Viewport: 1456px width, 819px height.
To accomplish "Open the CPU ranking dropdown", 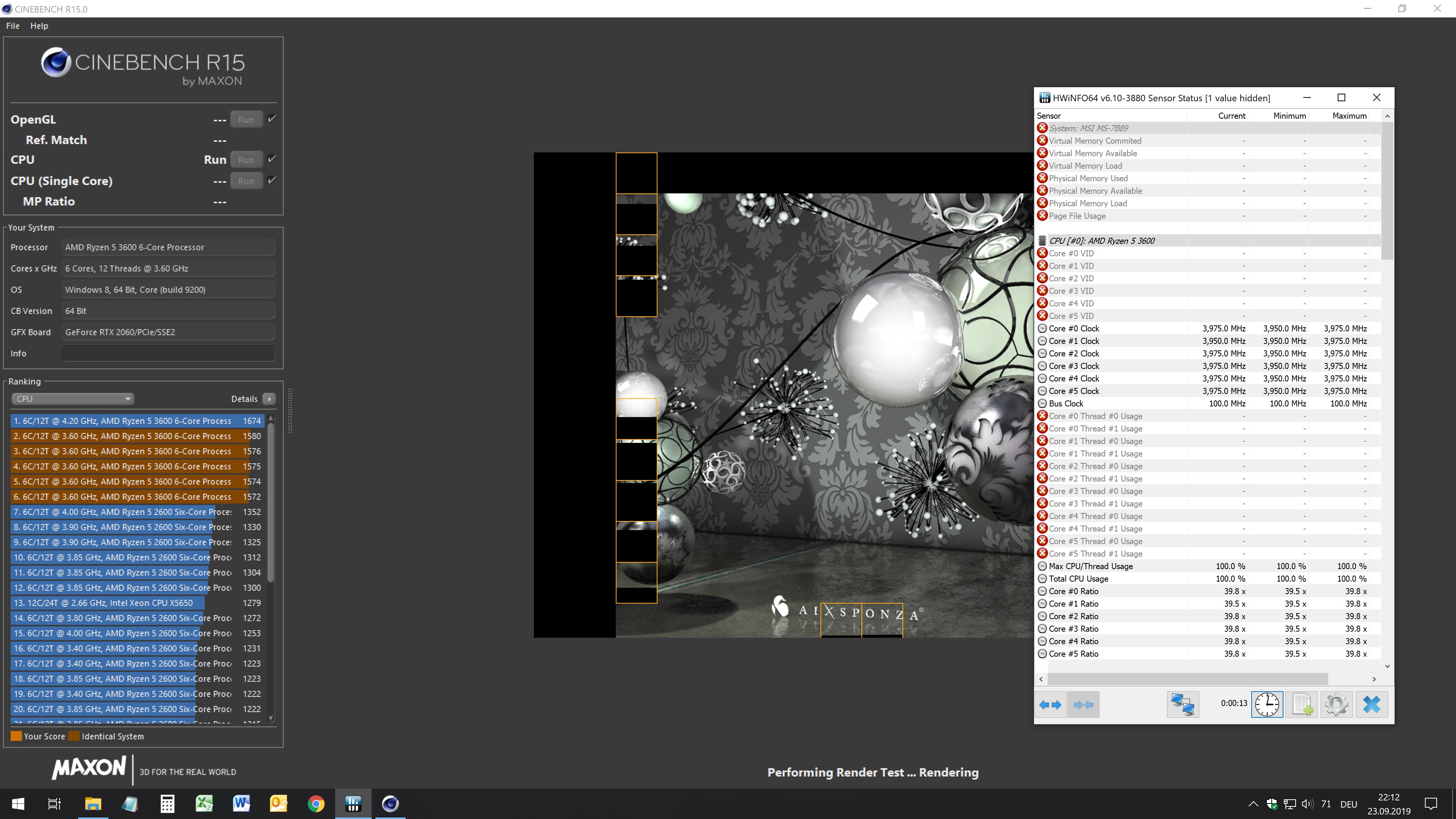I will (x=72, y=399).
